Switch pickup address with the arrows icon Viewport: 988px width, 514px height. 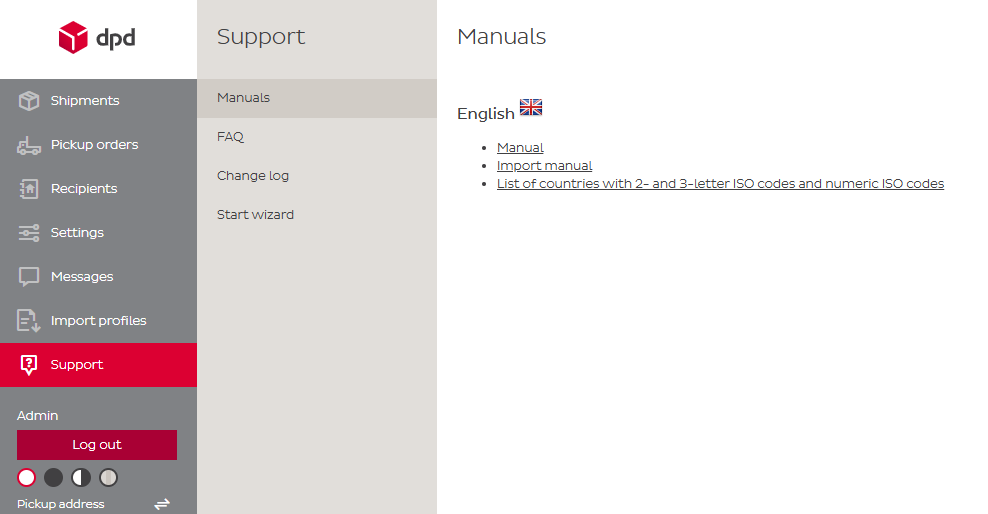click(x=162, y=504)
